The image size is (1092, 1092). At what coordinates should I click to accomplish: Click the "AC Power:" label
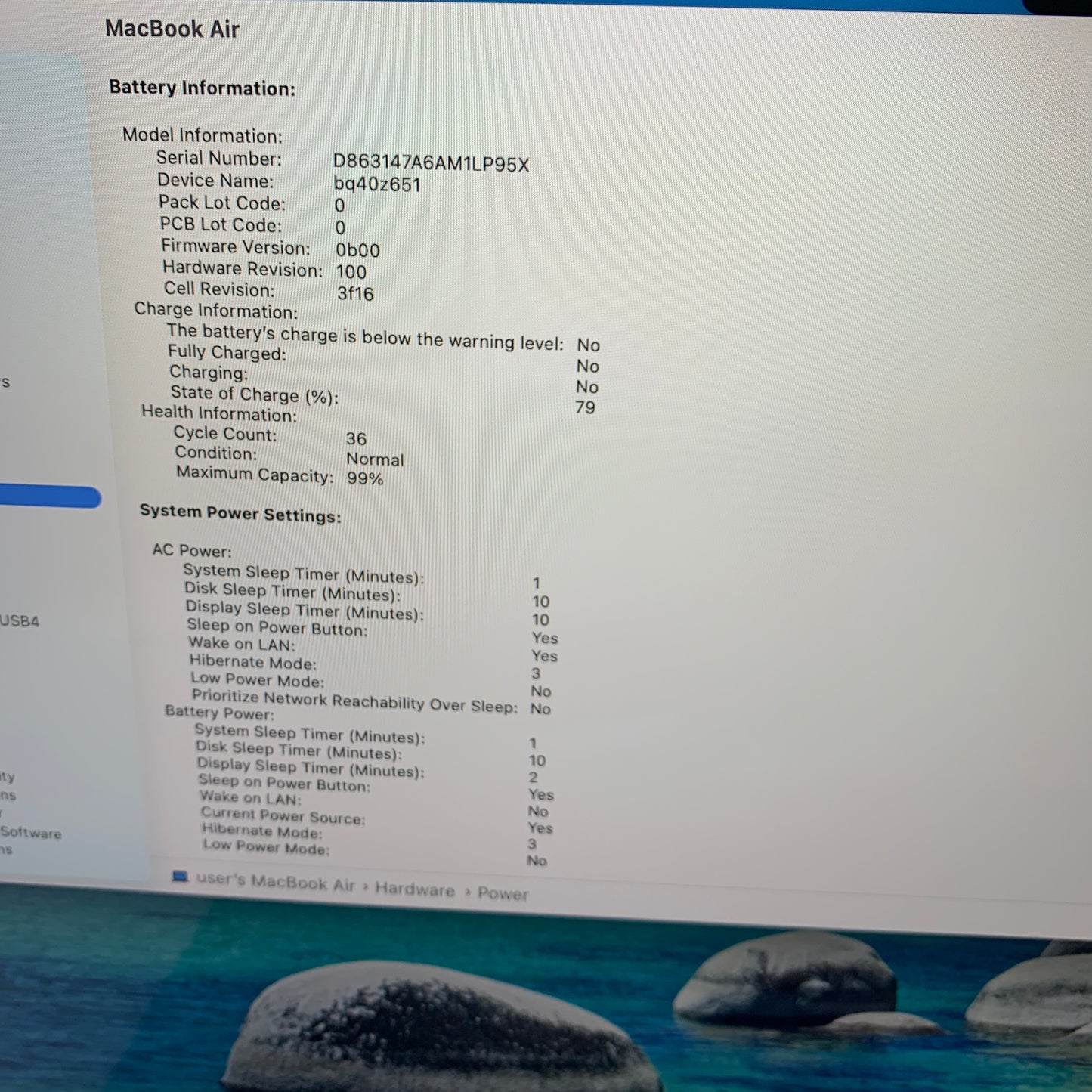192,550
